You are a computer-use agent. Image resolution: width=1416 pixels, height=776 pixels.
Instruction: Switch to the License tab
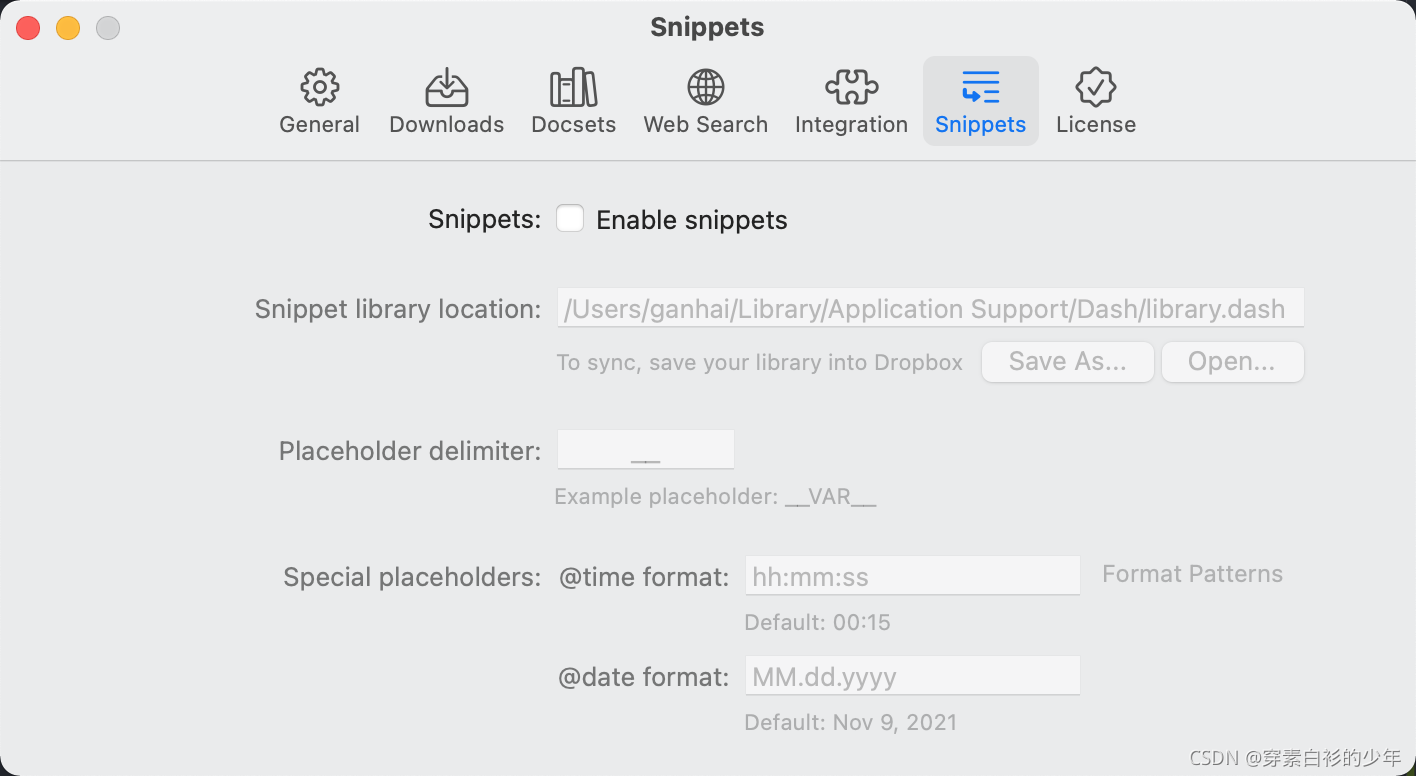point(1095,100)
